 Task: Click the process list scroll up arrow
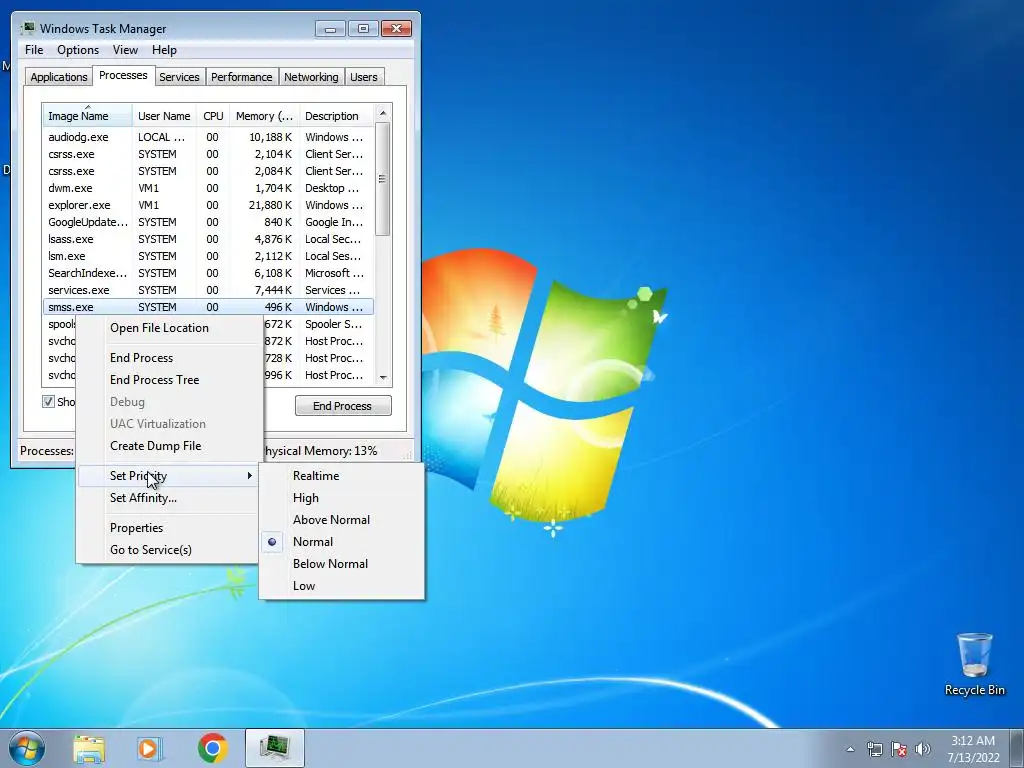coord(383,113)
